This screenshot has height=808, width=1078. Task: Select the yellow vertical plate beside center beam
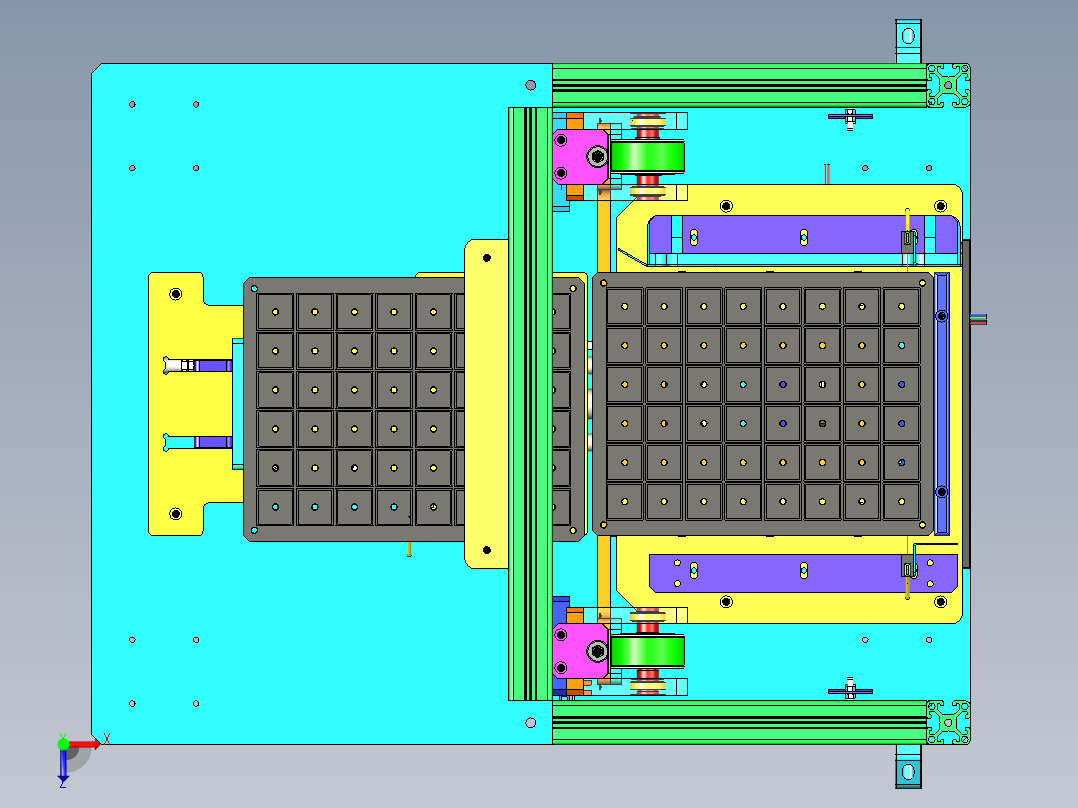point(486,404)
